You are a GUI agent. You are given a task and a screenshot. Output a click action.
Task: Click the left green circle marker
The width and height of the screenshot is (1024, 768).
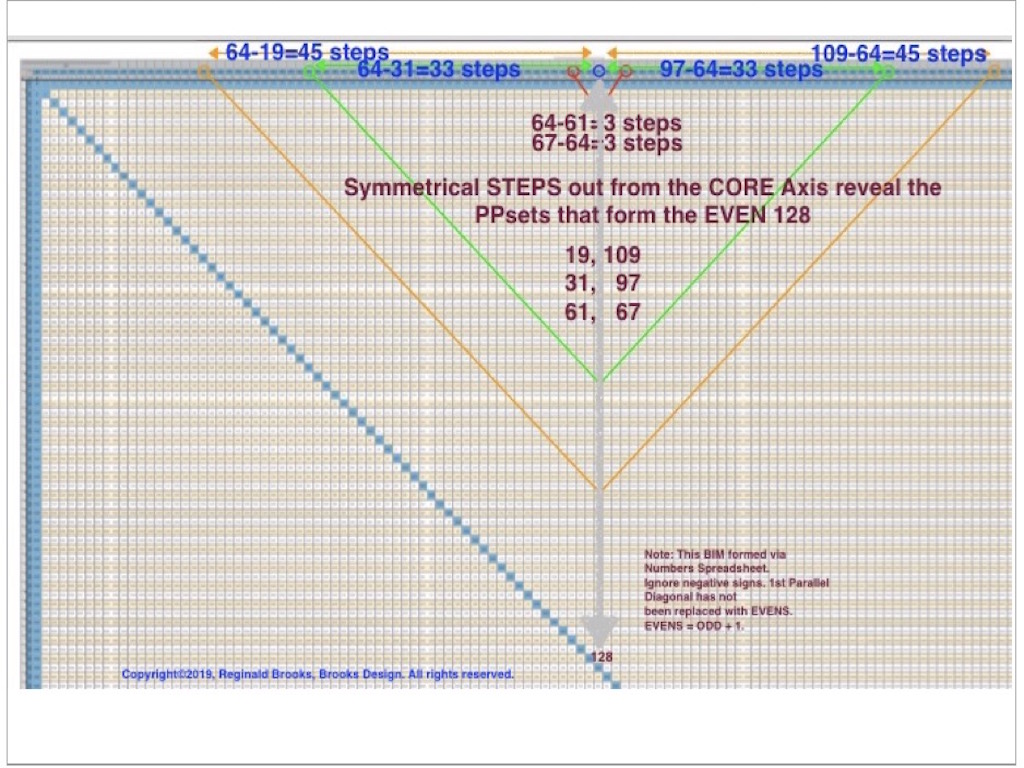pos(312,71)
